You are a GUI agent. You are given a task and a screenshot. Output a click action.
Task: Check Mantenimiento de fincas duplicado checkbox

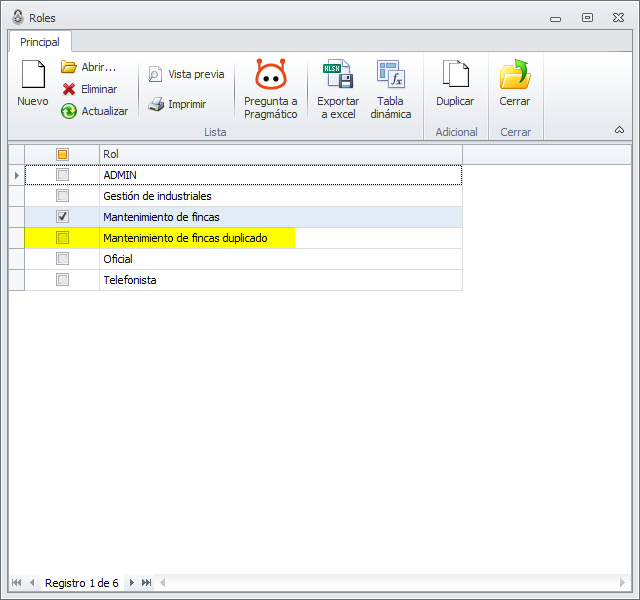(62, 238)
